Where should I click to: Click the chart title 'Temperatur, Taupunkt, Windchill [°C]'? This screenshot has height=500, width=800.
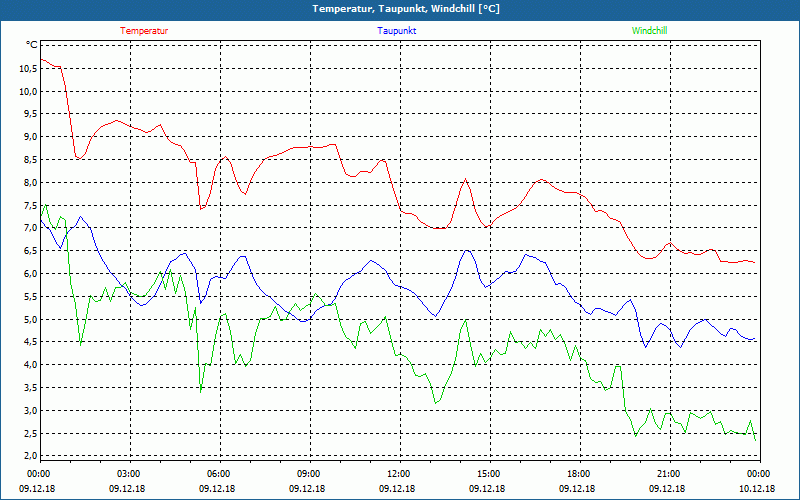[406, 9]
